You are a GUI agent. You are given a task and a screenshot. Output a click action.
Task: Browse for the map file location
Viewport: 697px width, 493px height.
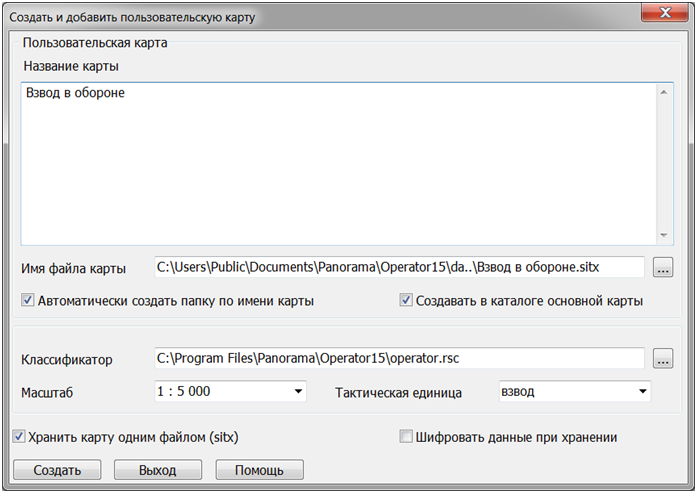[663, 268]
